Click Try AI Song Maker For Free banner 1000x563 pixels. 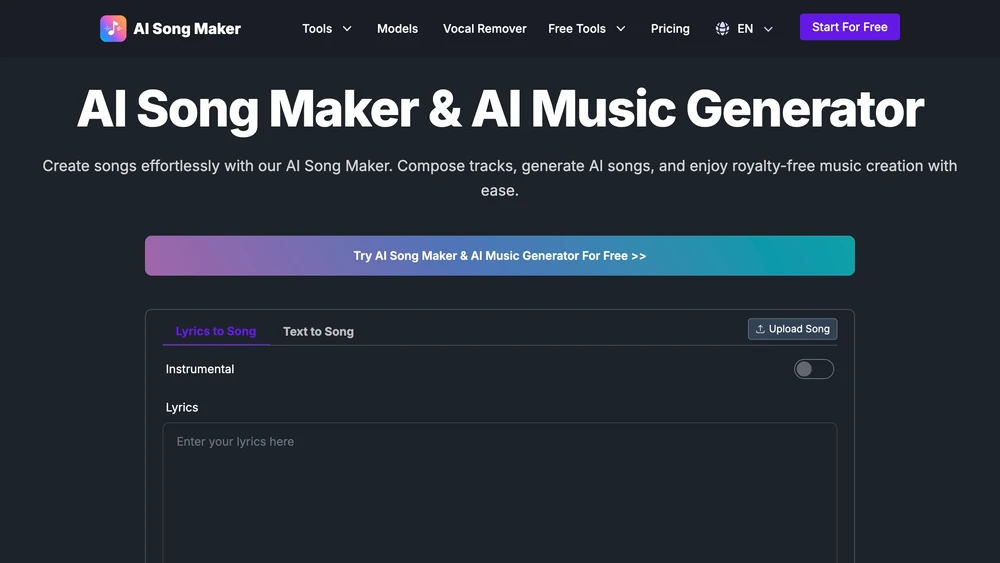[499, 256]
